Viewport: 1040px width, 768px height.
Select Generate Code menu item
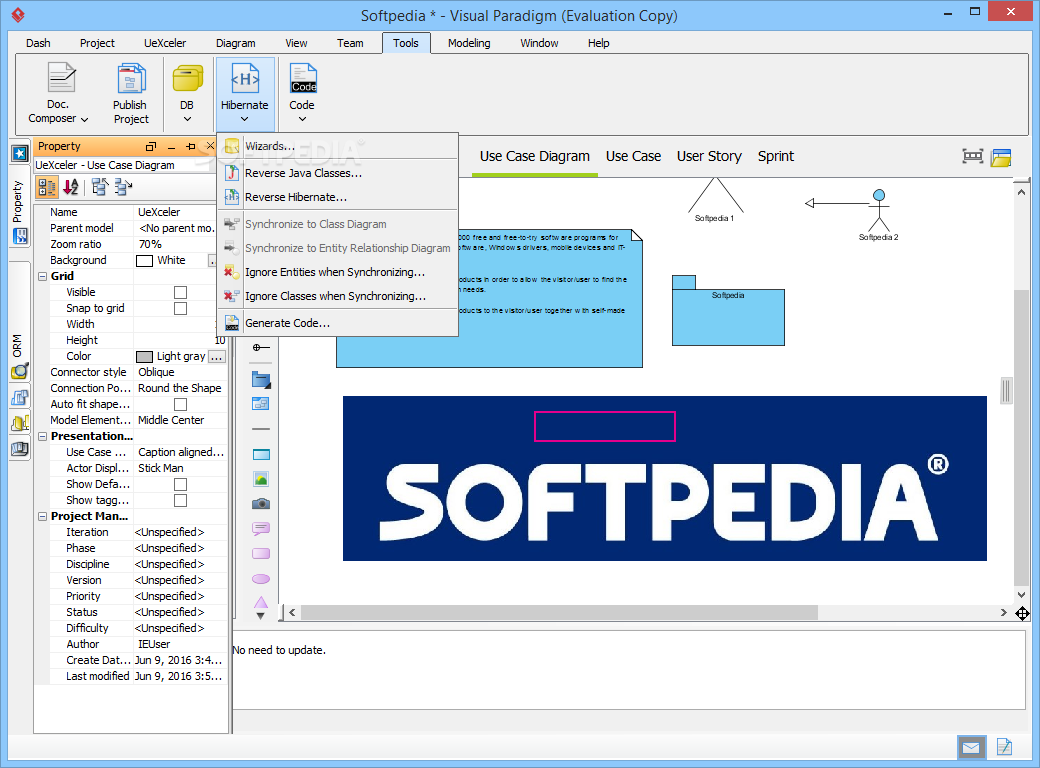[338, 323]
